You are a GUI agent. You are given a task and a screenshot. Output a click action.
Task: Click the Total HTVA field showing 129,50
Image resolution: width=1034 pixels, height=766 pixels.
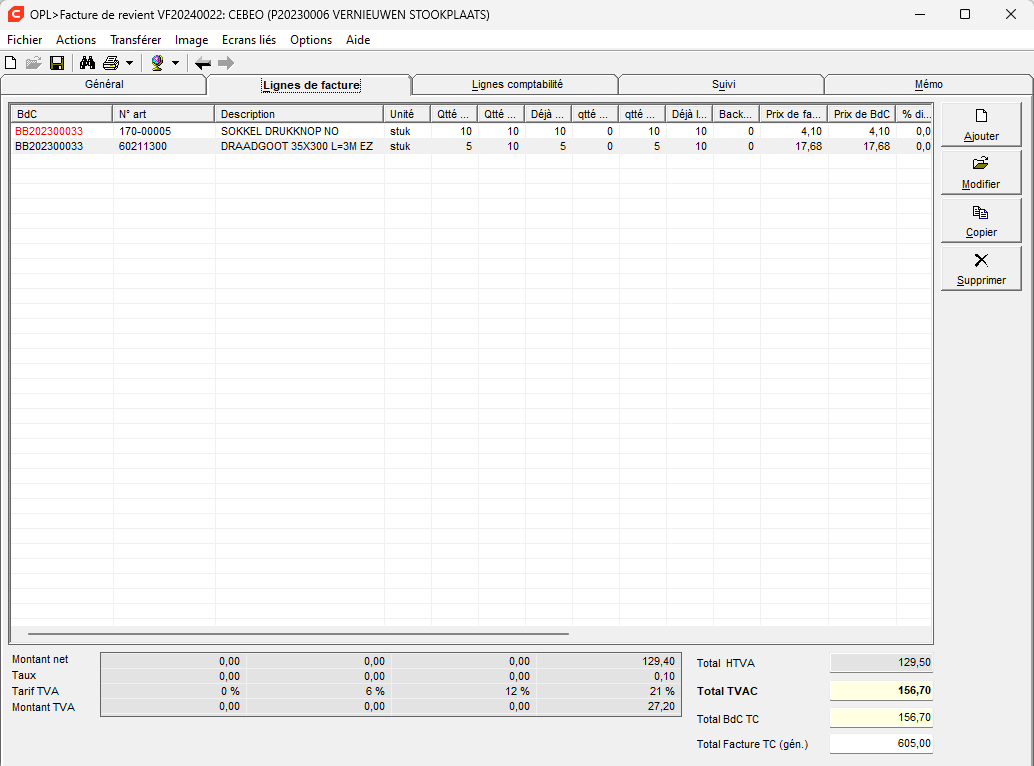click(881, 663)
